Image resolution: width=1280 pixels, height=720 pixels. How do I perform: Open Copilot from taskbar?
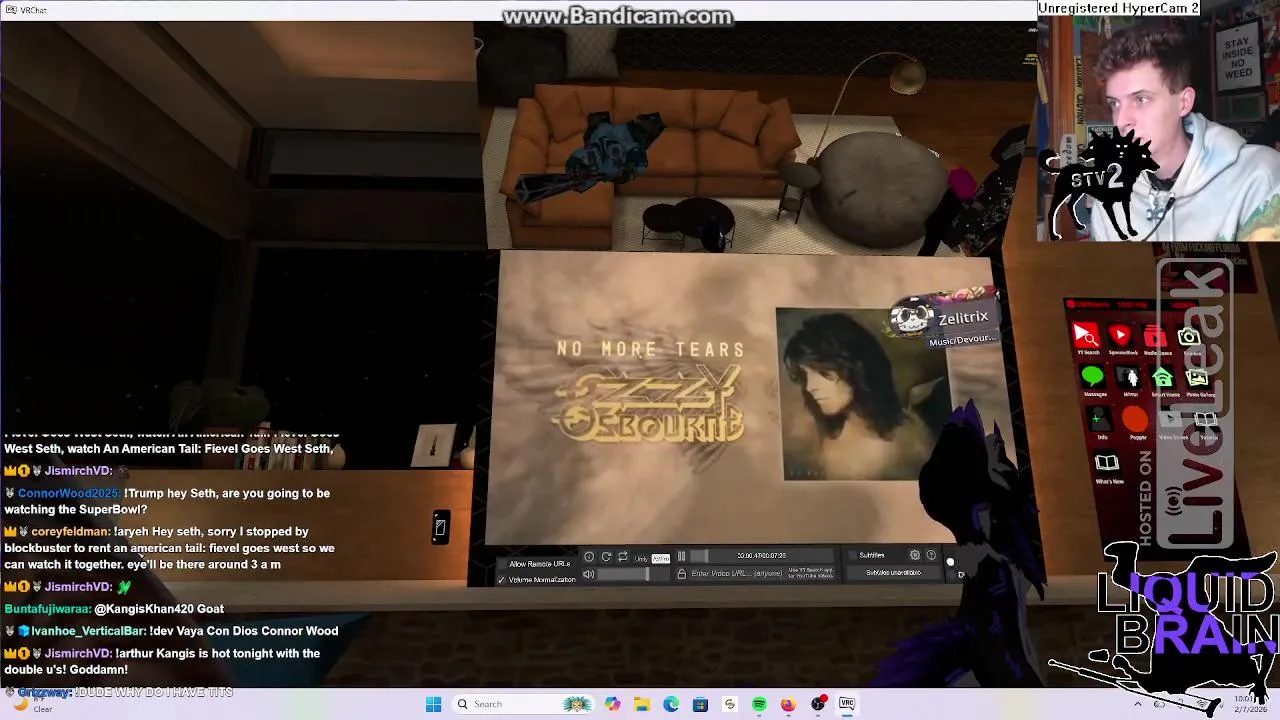pos(612,704)
